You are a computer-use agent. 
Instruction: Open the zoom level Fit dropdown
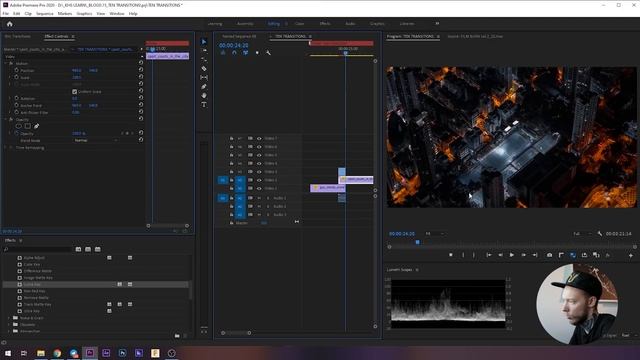coord(435,233)
